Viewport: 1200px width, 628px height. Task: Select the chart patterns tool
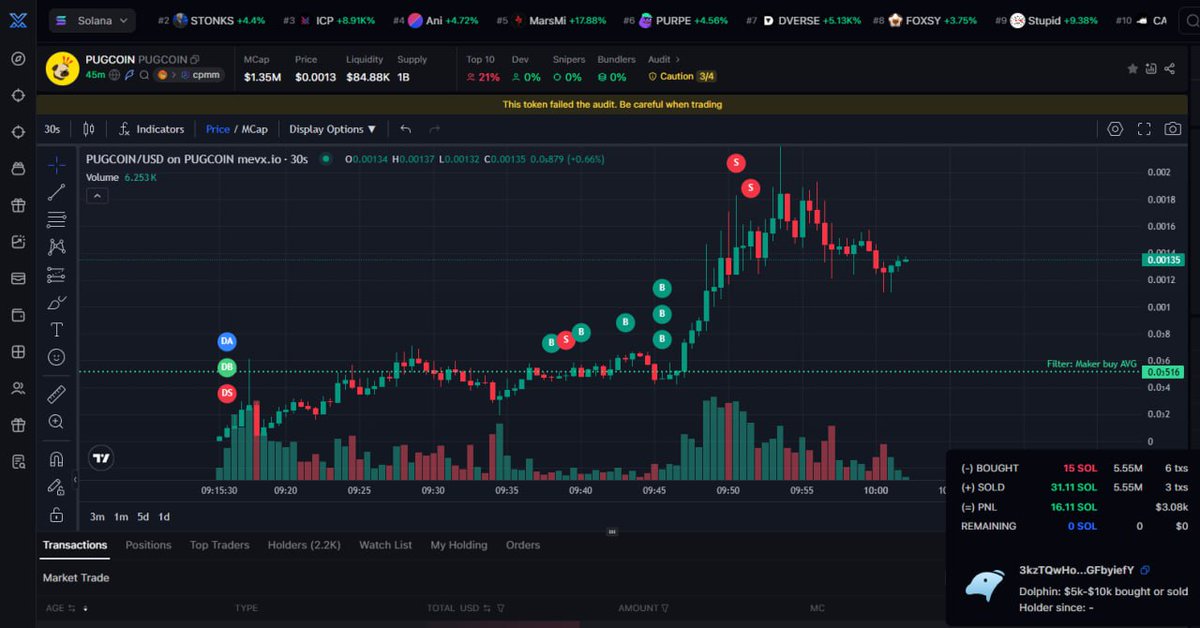click(57, 247)
